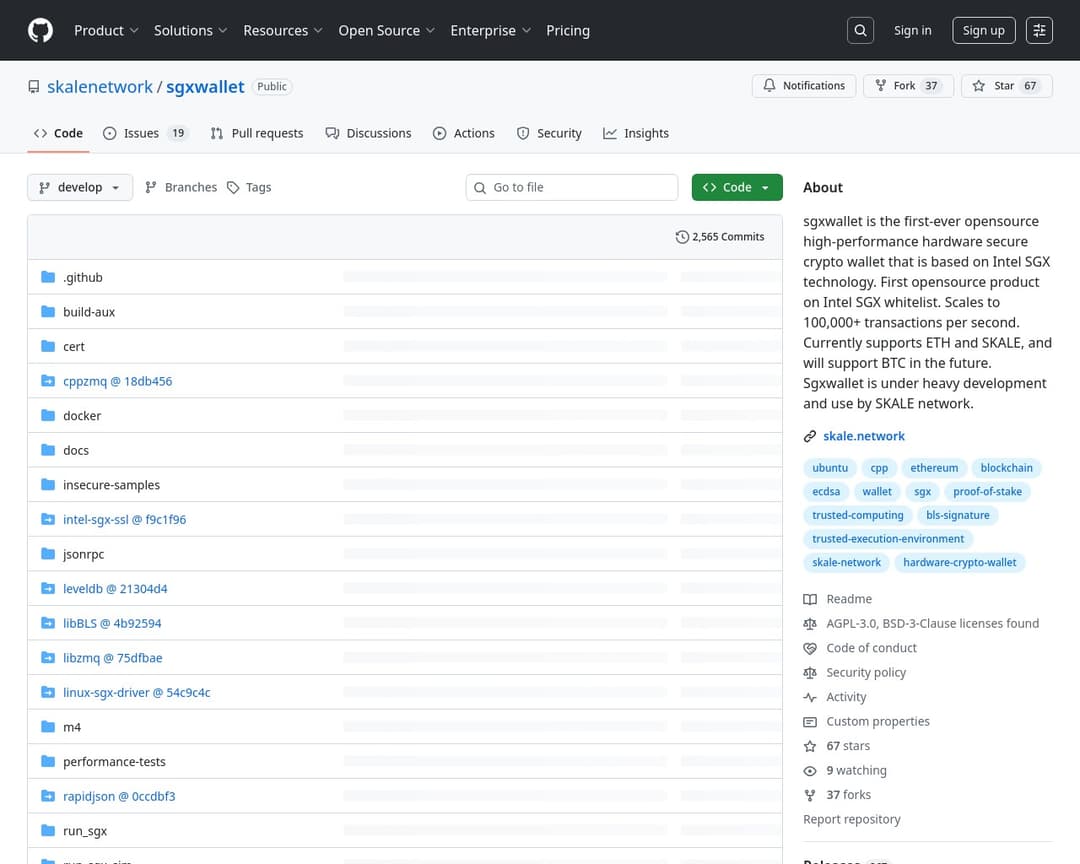Image resolution: width=1080 pixels, height=864 pixels.
Task: Click the Sign up button
Action: pyautogui.click(x=983, y=31)
